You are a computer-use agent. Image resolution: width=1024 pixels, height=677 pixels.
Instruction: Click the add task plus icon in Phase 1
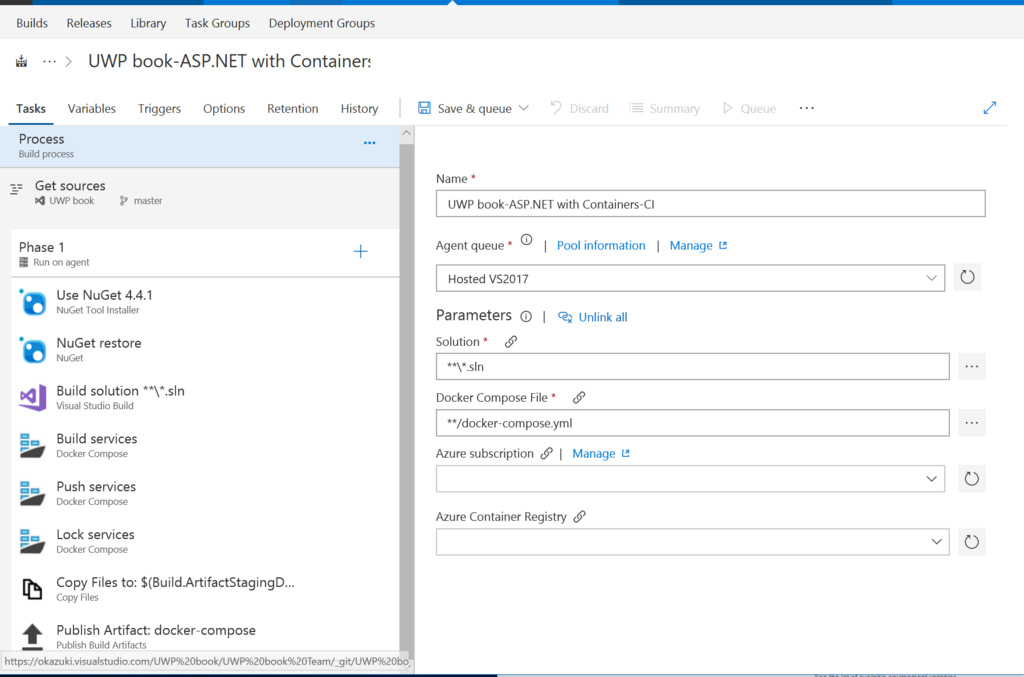click(361, 252)
